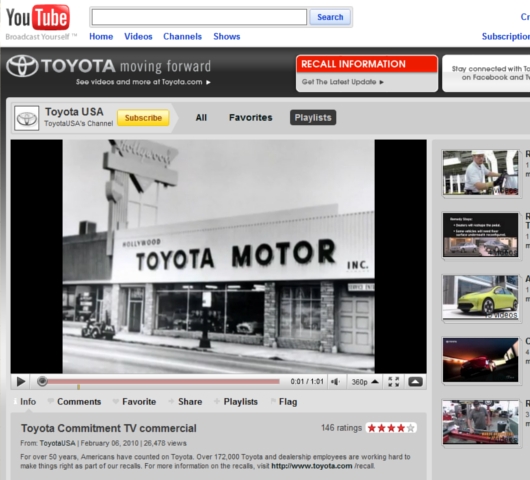
Task: Click the Facebook 'Stay connected' banner
Action: pos(487,73)
